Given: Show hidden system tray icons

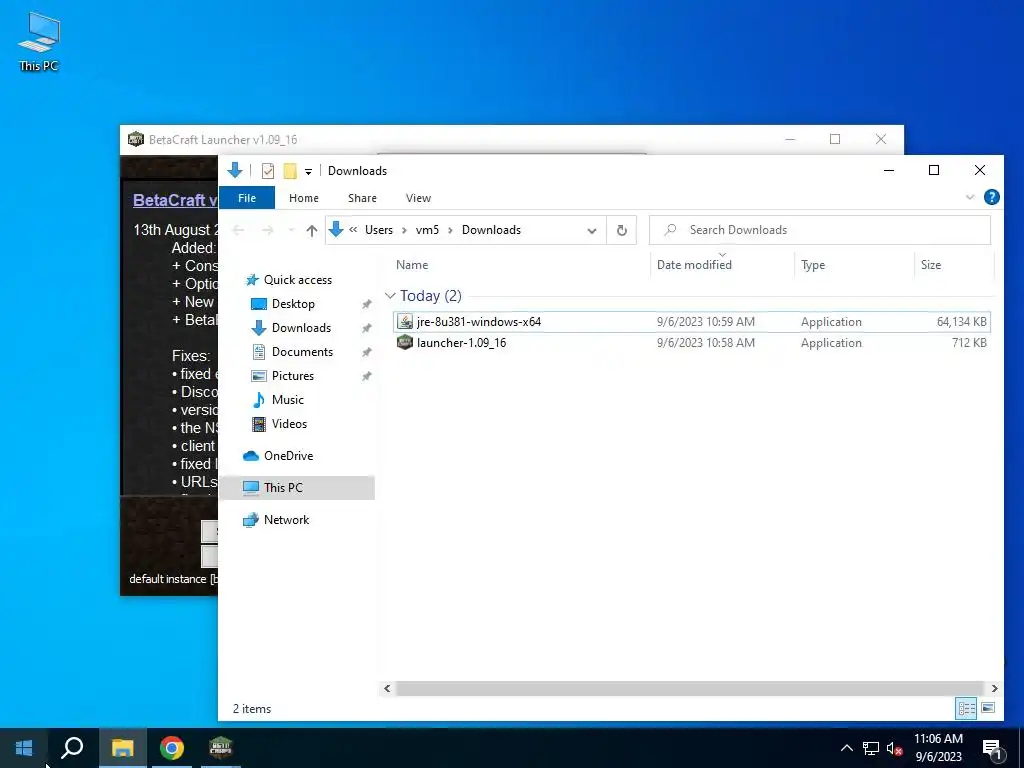Looking at the screenshot, I should point(846,748).
